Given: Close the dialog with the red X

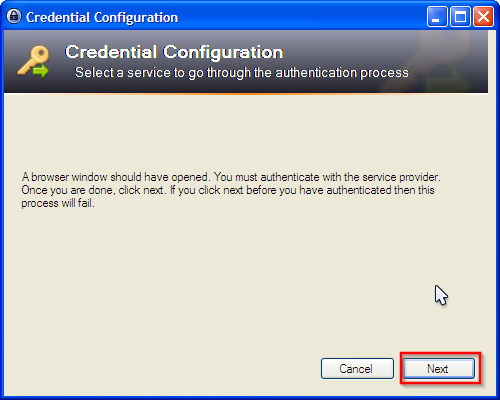Looking at the screenshot, I should [483, 16].
